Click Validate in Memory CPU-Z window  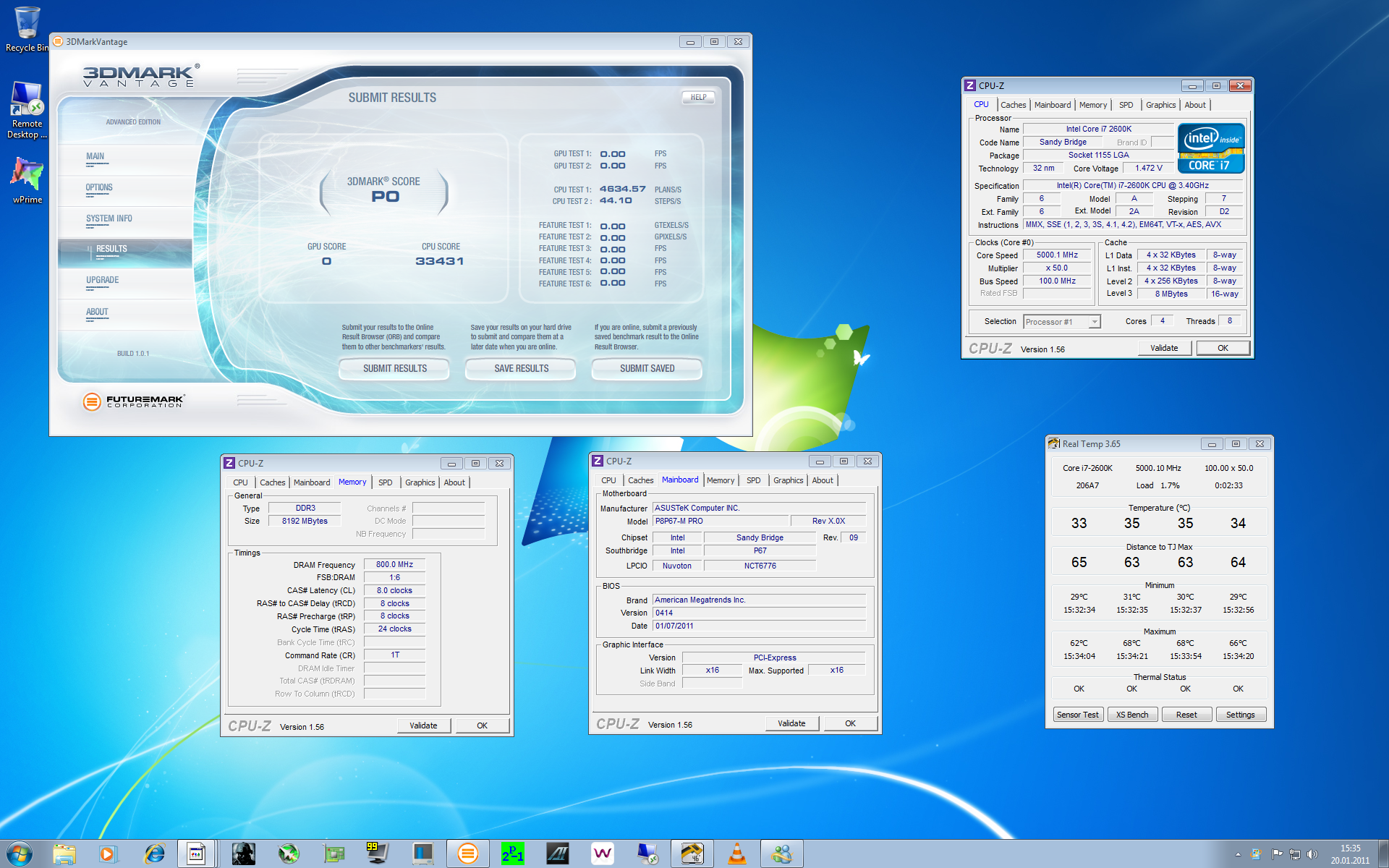point(423,726)
